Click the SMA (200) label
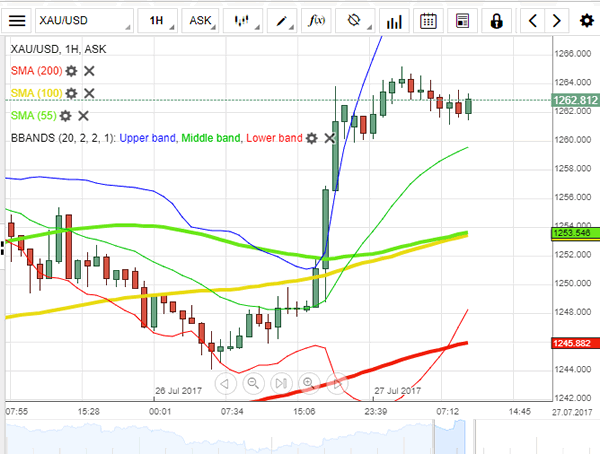This screenshot has width=600, height=454. pos(36,71)
